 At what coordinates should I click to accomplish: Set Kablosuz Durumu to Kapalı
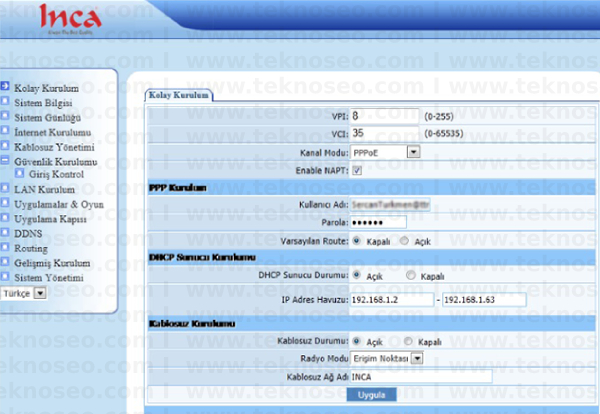click(408, 341)
